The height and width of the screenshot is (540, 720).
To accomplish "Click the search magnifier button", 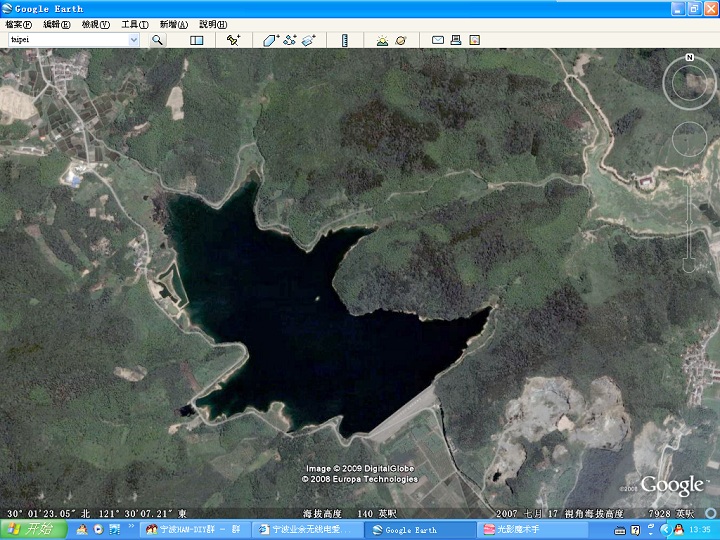I will pyautogui.click(x=157, y=40).
